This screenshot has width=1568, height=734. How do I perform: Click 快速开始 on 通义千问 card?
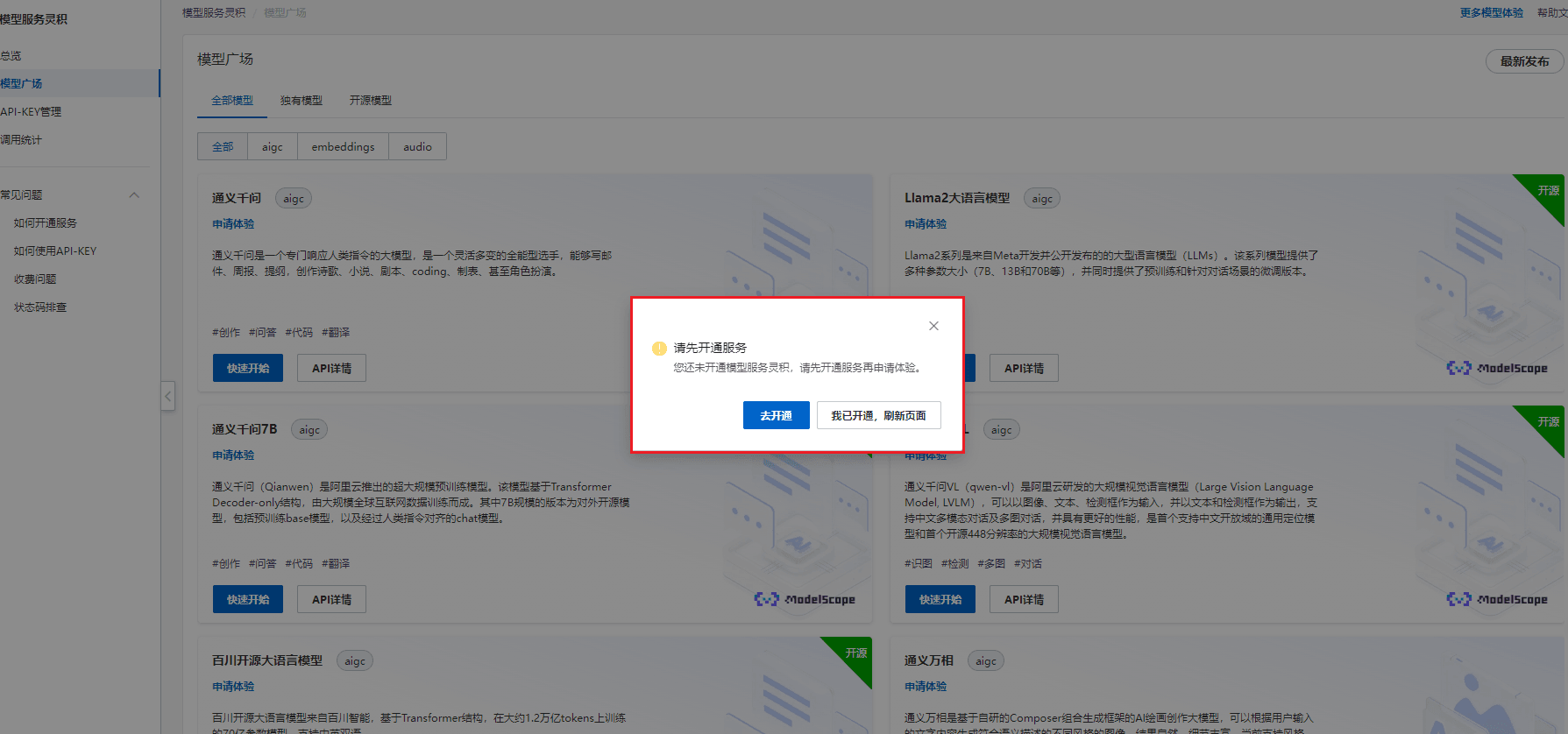tap(248, 368)
